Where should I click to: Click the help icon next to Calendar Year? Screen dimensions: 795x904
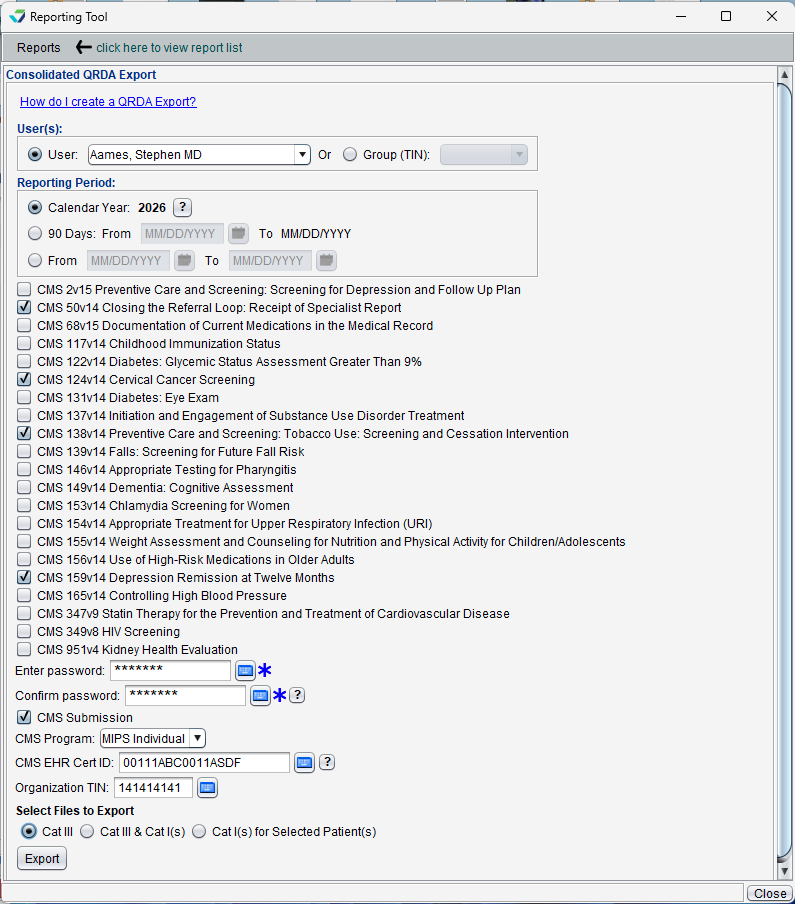182,207
